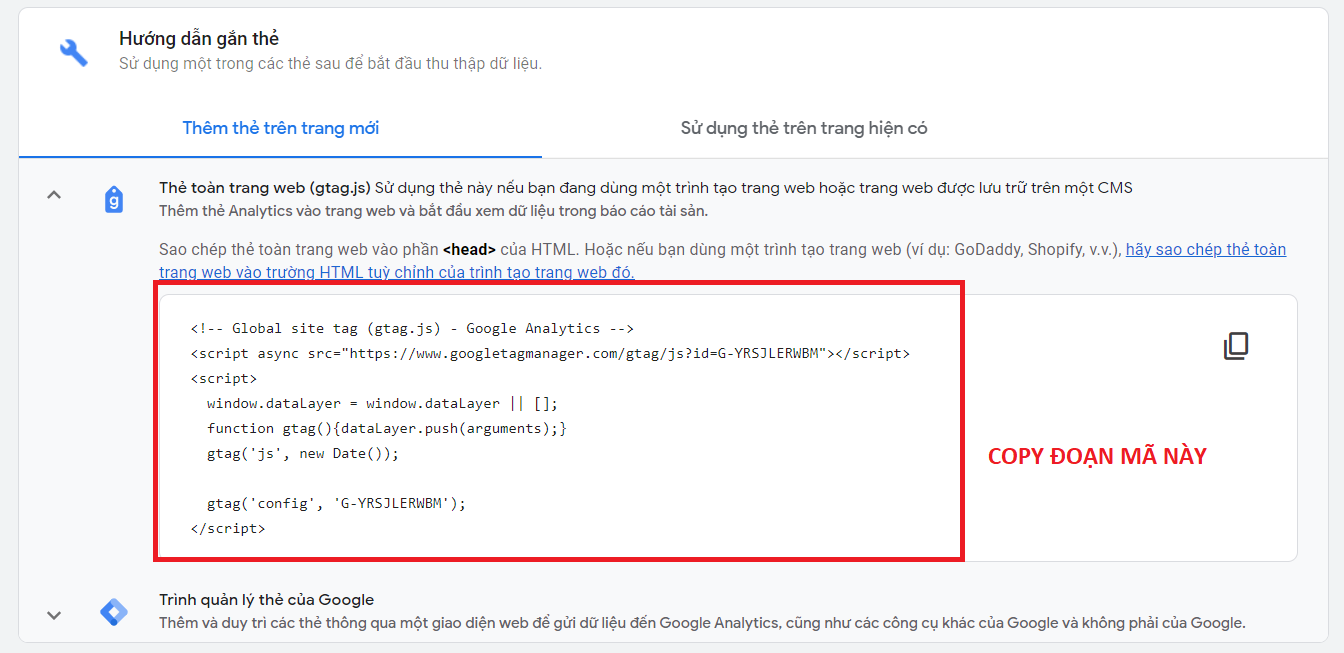Click the bold <head> text in the instructions
1344x653 pixels.
(x=469, y=250)
